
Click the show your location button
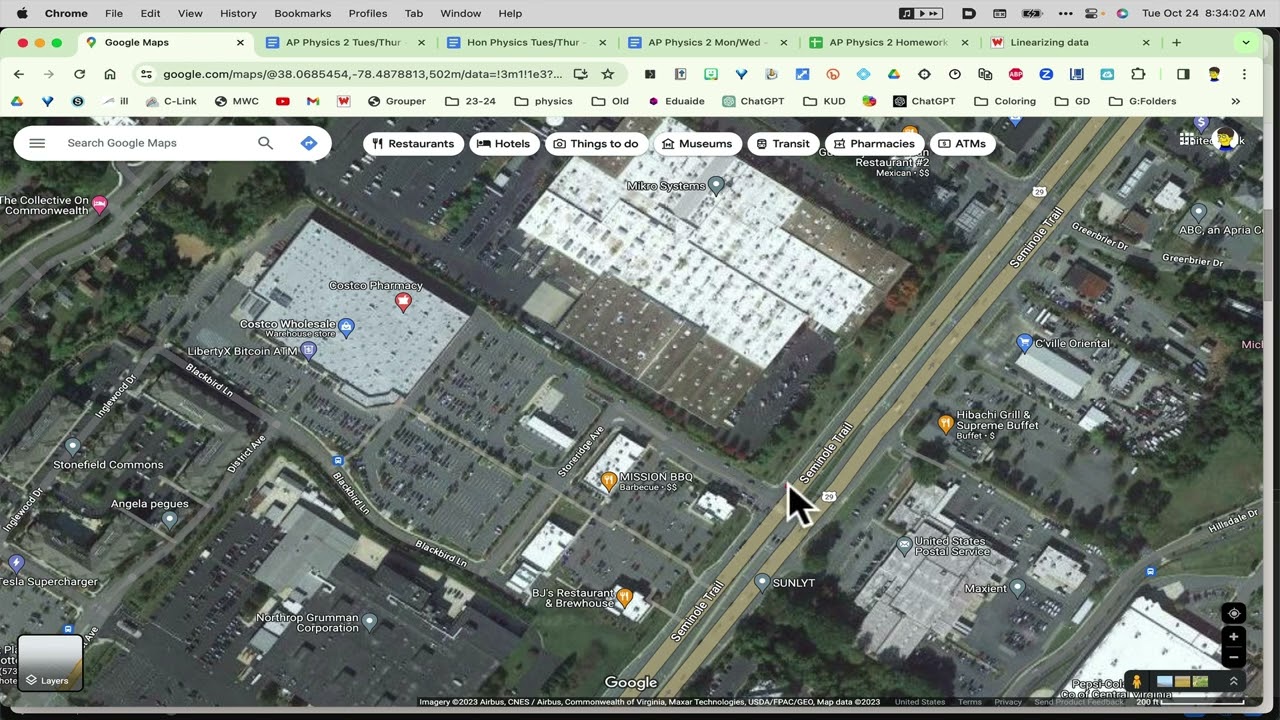1234,613
